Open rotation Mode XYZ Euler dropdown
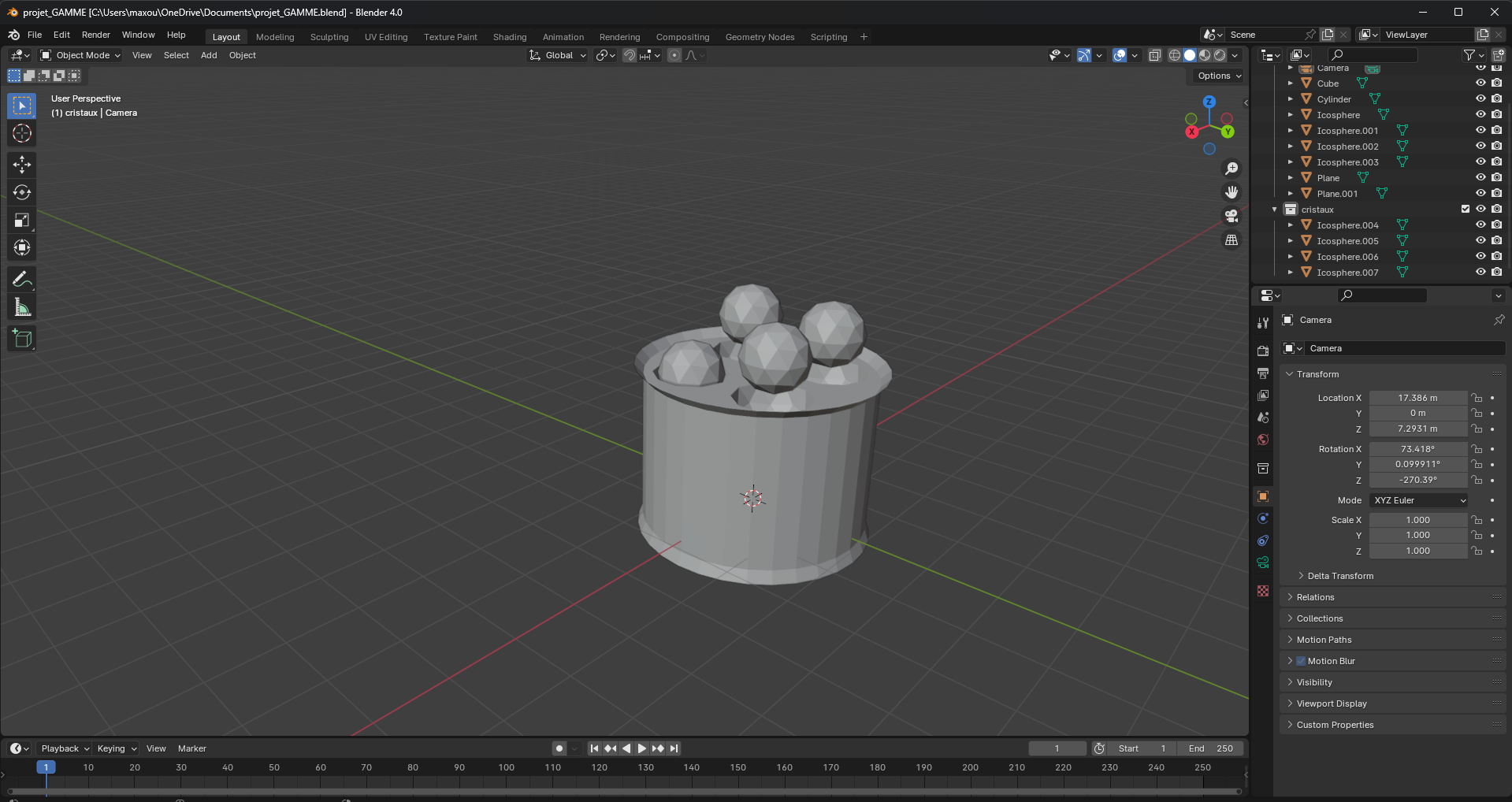The height and width of the screenshot is (802, 1512). coord(1419,500)
